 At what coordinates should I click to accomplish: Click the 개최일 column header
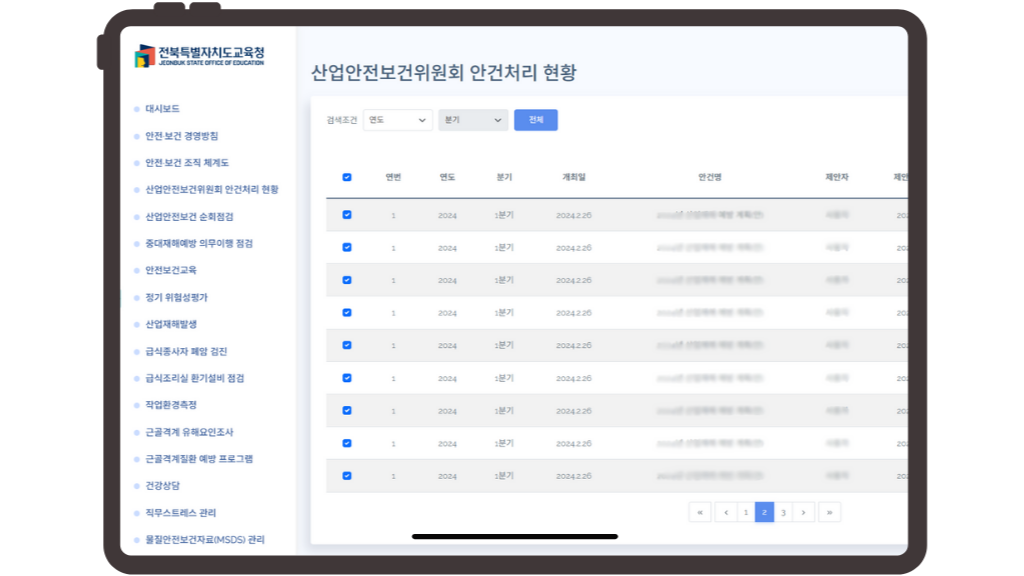[573, 177]
